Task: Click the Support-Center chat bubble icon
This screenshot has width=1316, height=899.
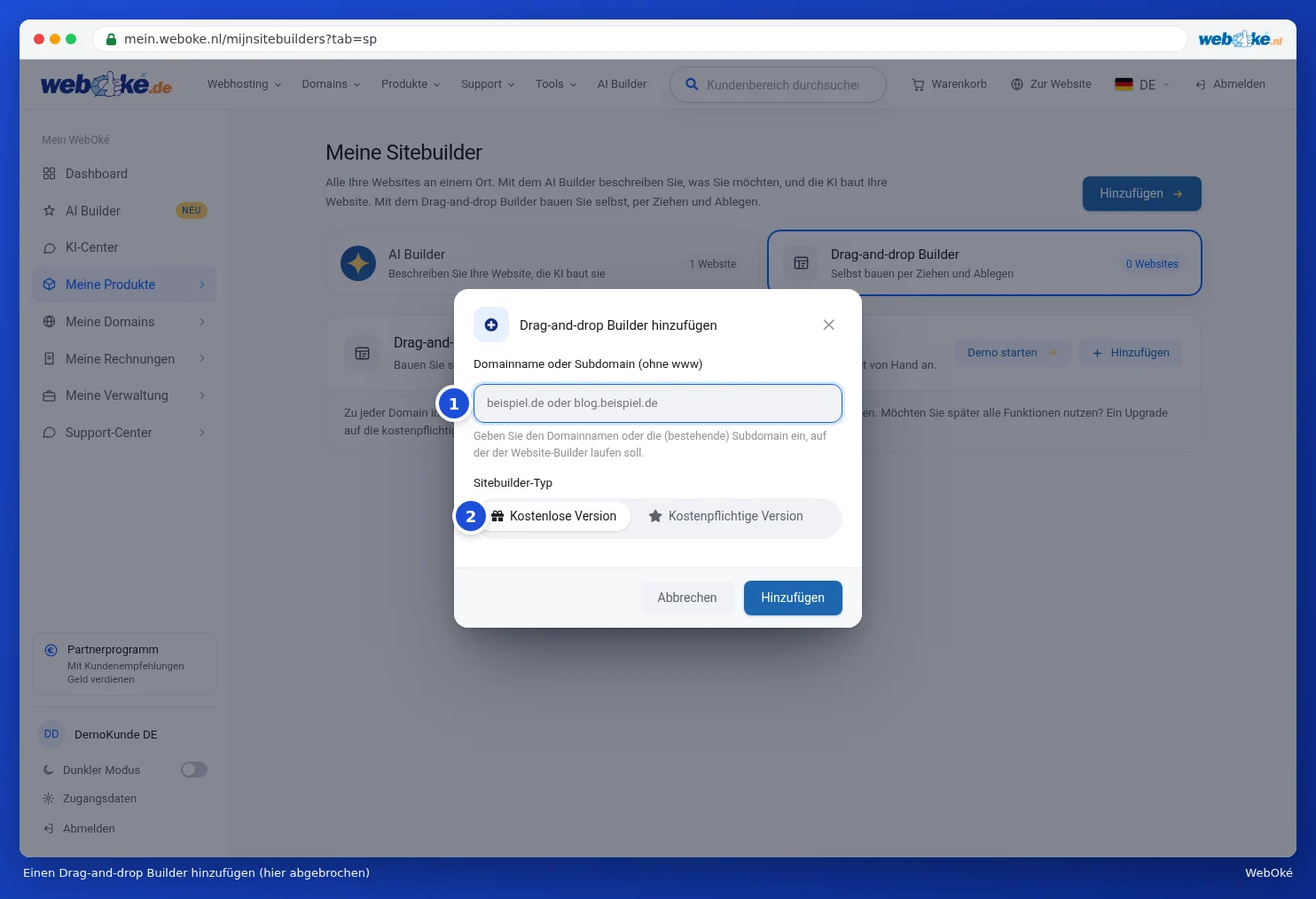Action: (x=49, y=433)
